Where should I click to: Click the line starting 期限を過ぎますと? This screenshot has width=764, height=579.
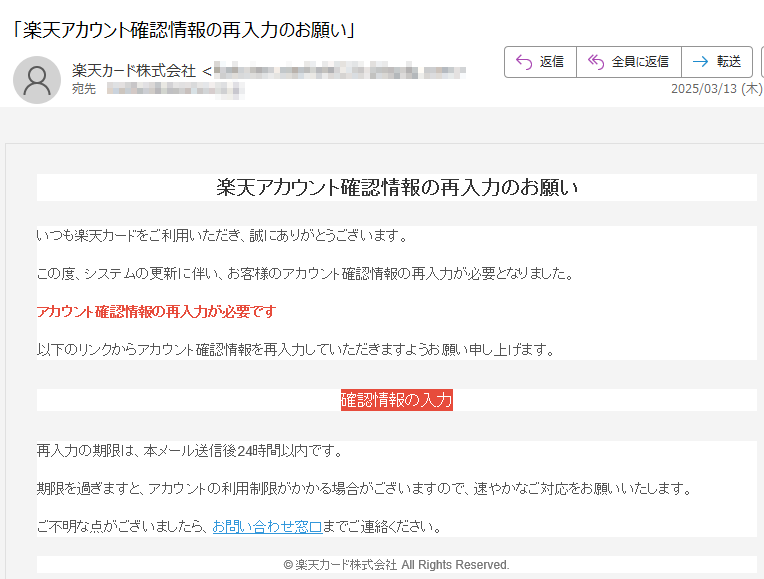(364, 488)
